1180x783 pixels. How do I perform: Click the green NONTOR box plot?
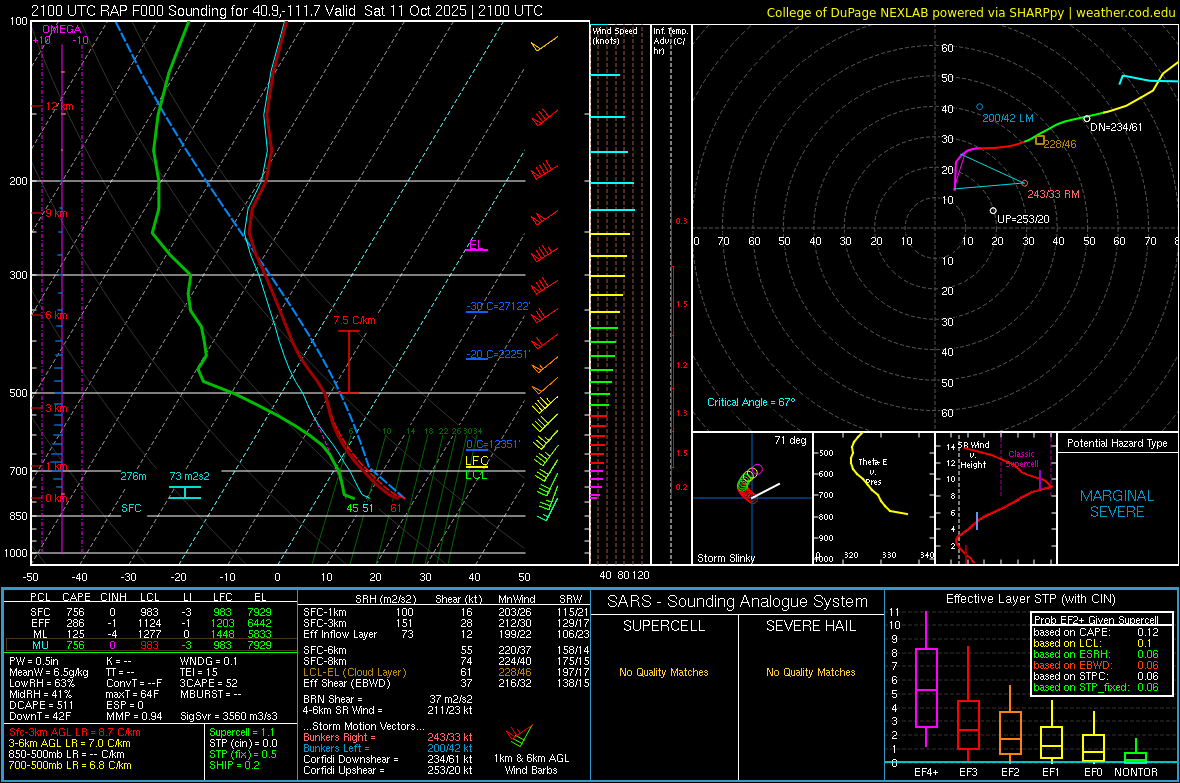(x=1135, y=757)
